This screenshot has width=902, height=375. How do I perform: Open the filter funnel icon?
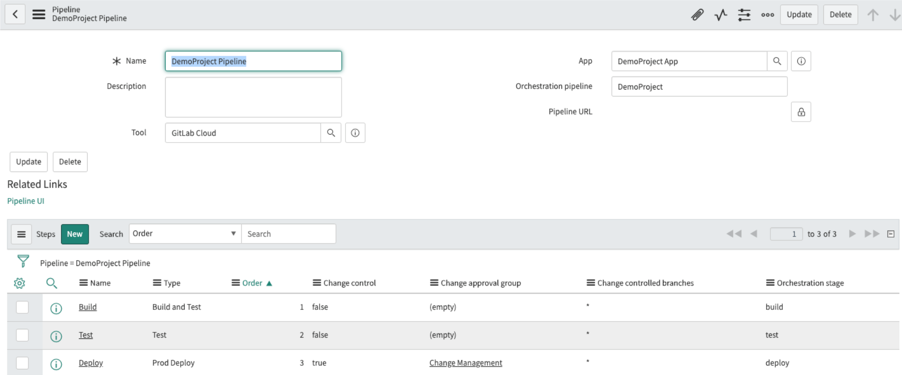coord(22,262)
